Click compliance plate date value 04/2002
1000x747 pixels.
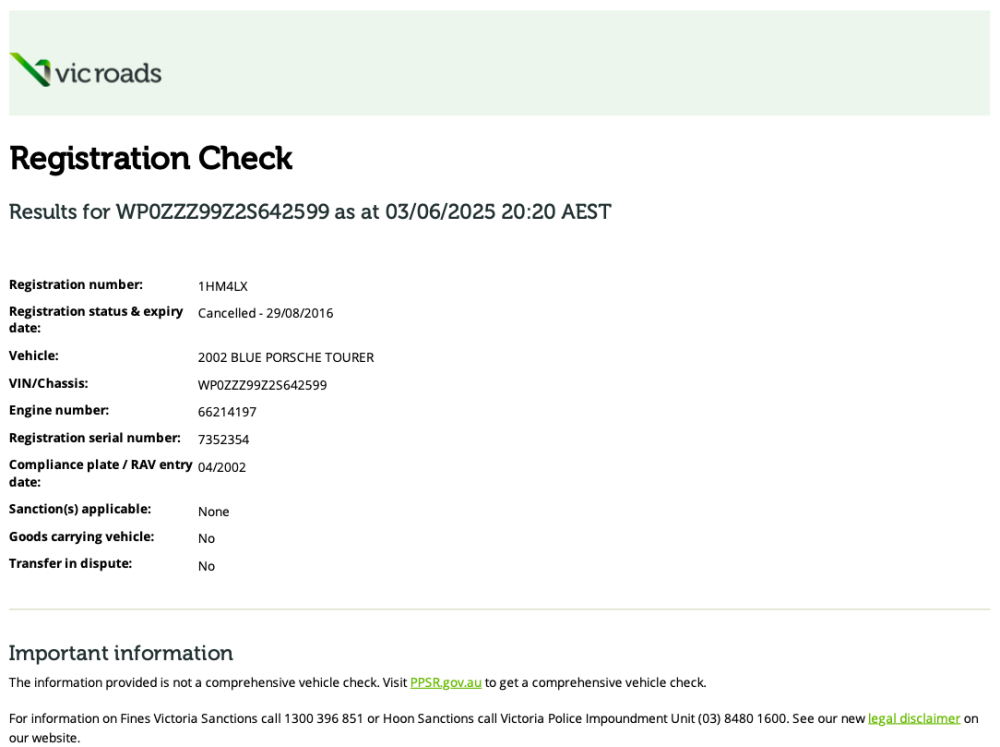click(222, 468)
